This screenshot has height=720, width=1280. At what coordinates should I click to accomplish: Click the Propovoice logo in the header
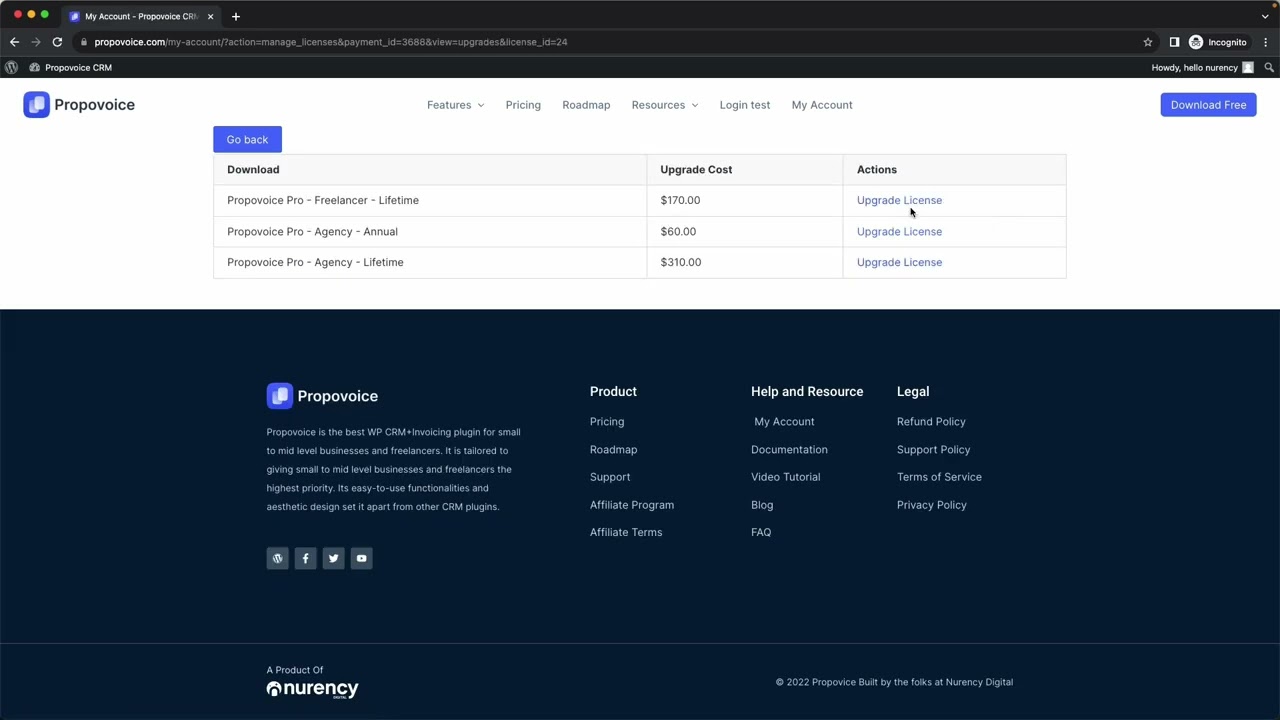tap(79, 105)
